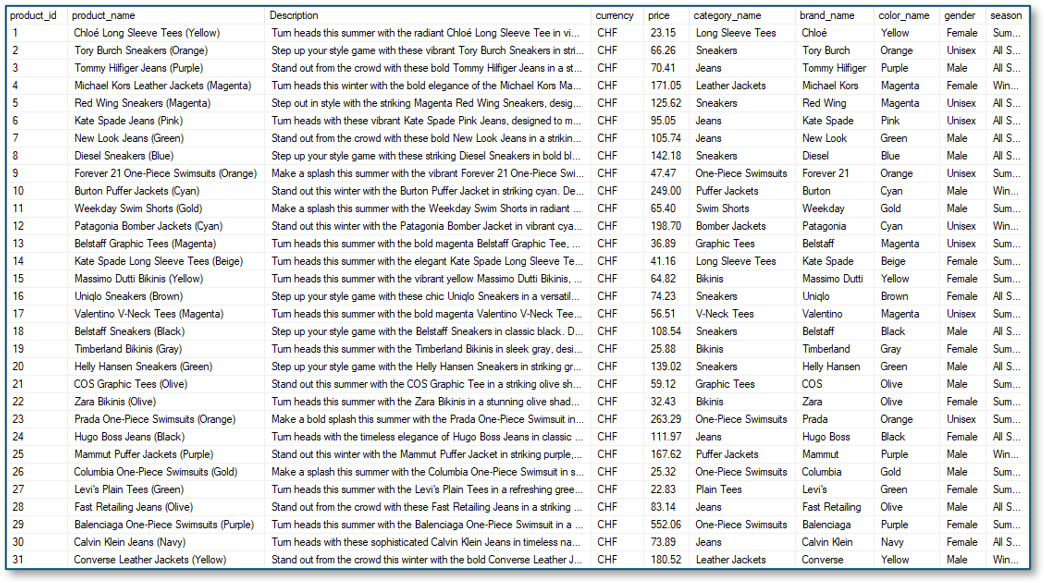Select the cell "Valentino V-Neck Tees (Magenta)"
1044x583 pixels.
pos(148,313)
